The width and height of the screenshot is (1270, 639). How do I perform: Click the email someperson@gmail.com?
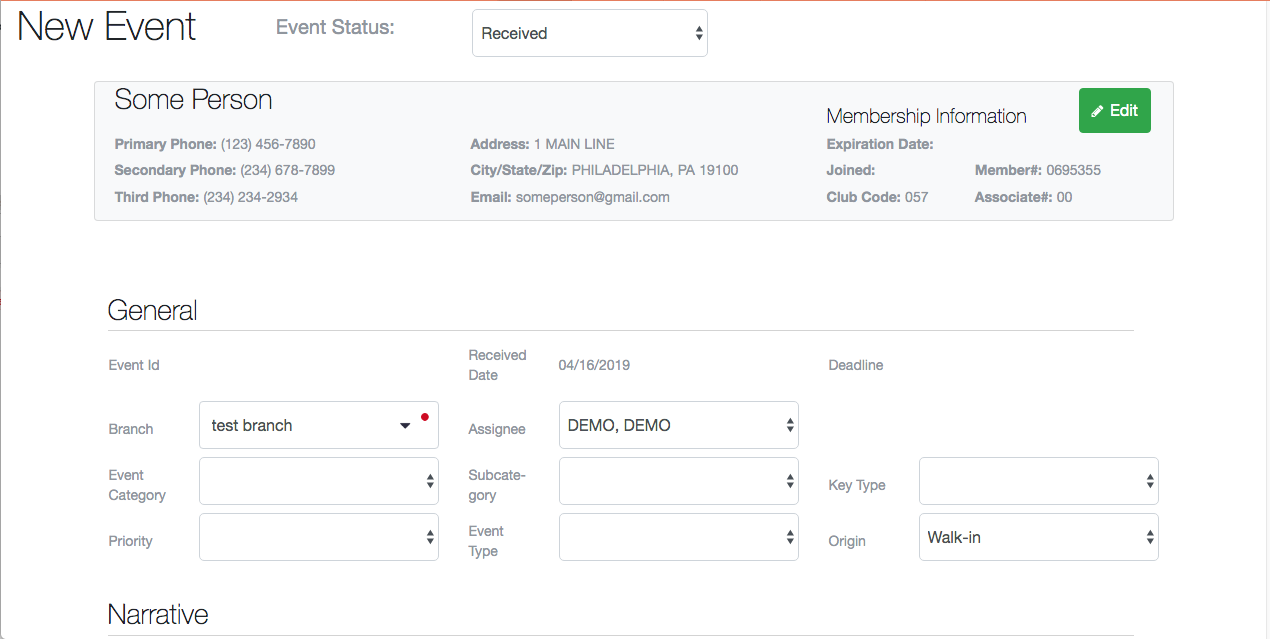click(592, 197)
